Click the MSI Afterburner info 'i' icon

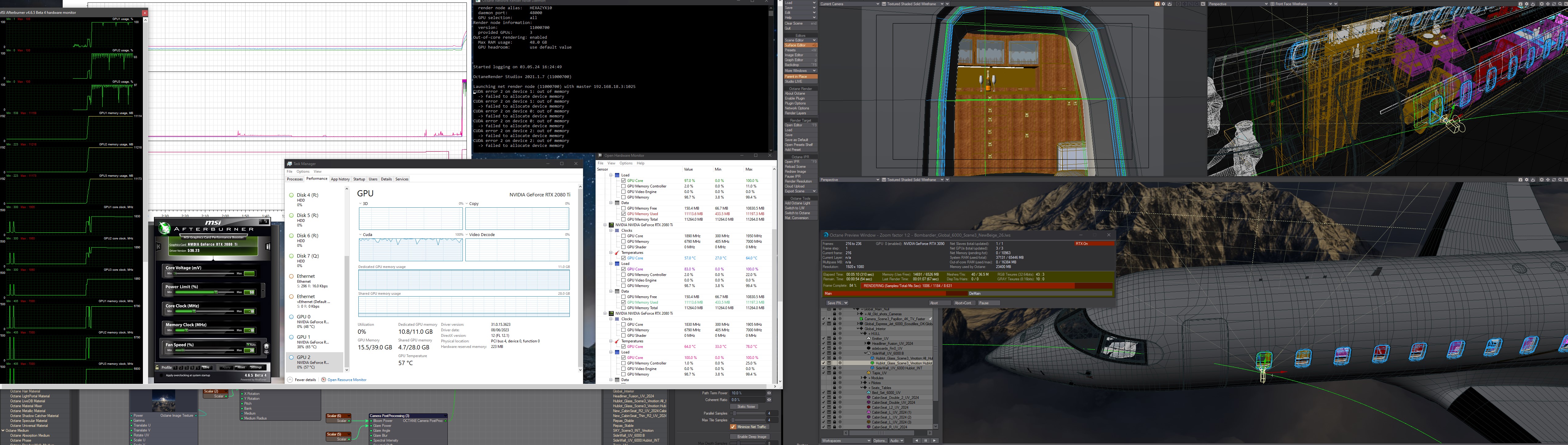point(268,246)
